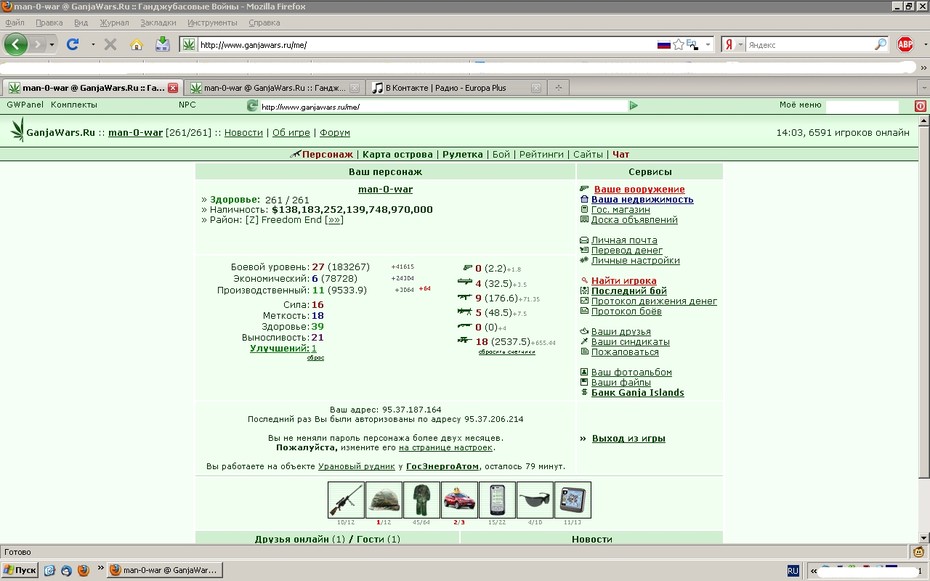This screenshot has width=930, height=581.
Task: Open Личная почта link
Action: tap(624, 240)
